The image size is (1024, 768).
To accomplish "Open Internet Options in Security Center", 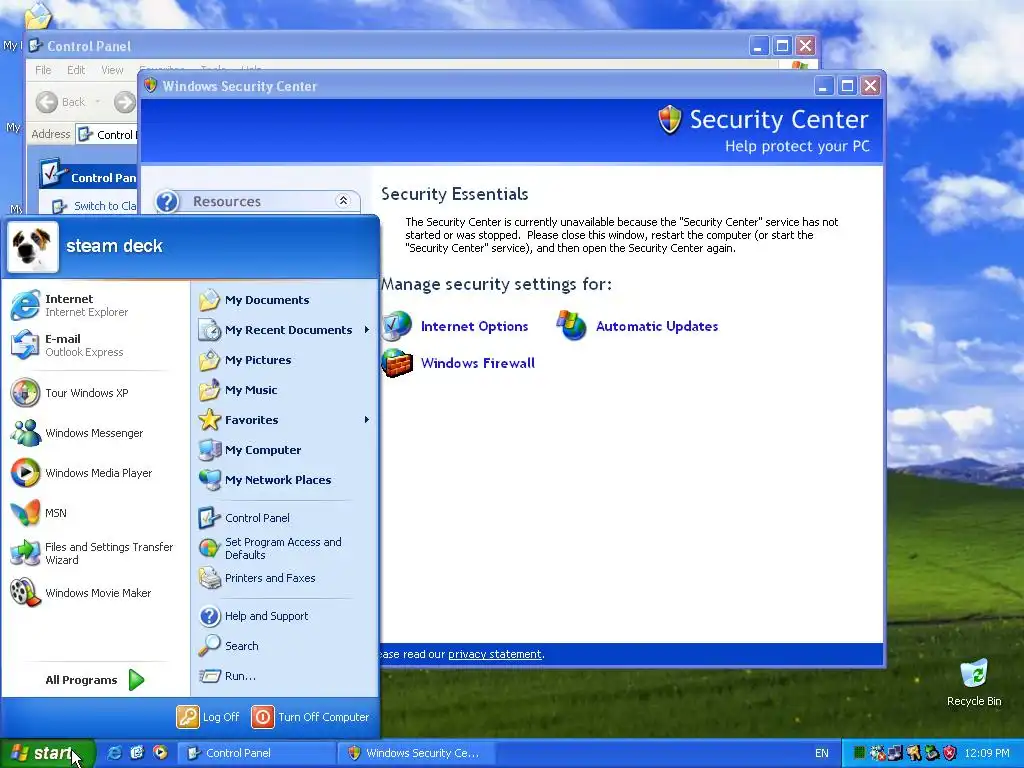I will click(455, 327).
